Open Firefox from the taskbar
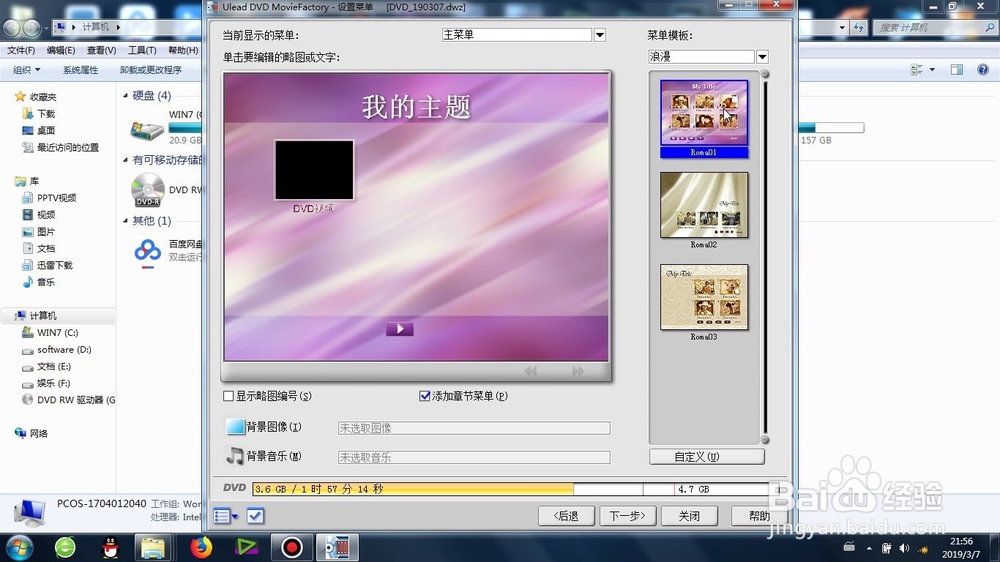Viewport: 1000px width, 562px height. pos(201,547)
